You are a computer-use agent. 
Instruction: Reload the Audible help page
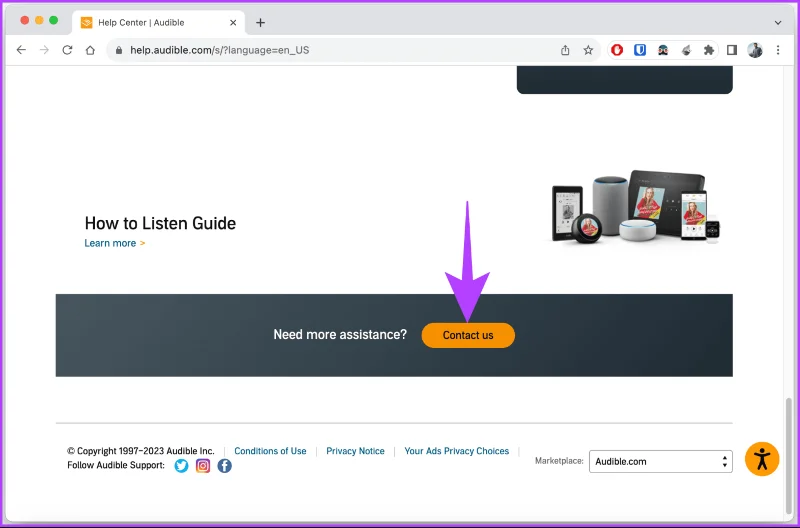(x=67, y=50)
